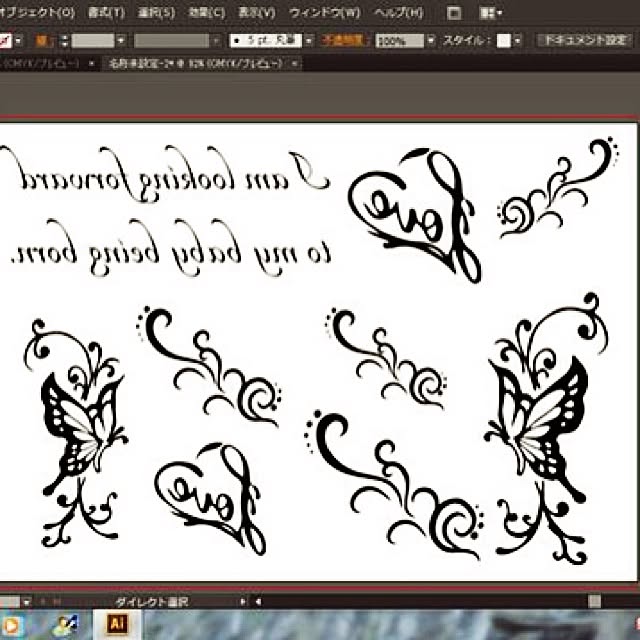Open the 書式(T) menu
The image size is (640, 640).
tap(106, 13)
